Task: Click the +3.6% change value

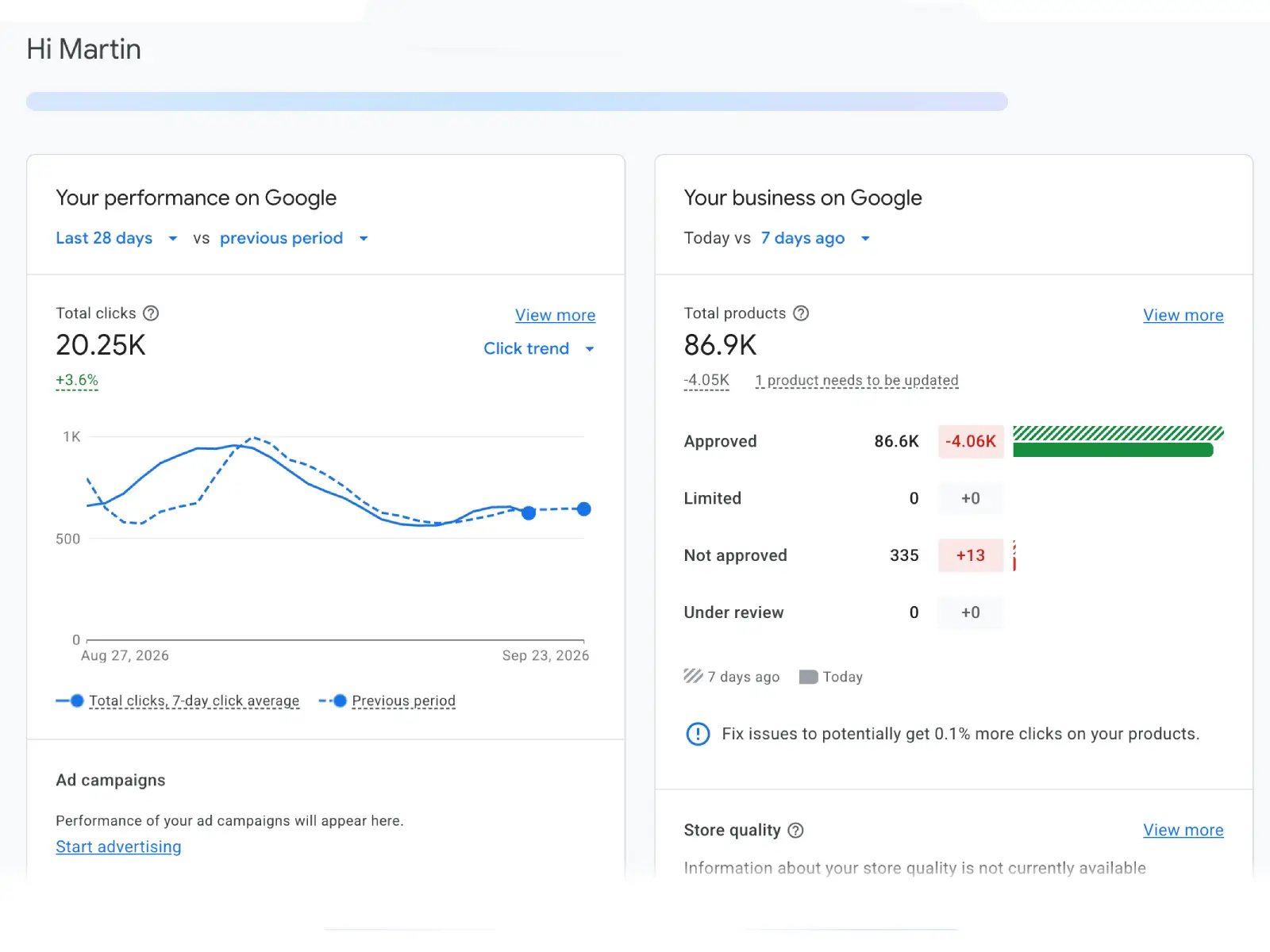Action: [77, 380]
